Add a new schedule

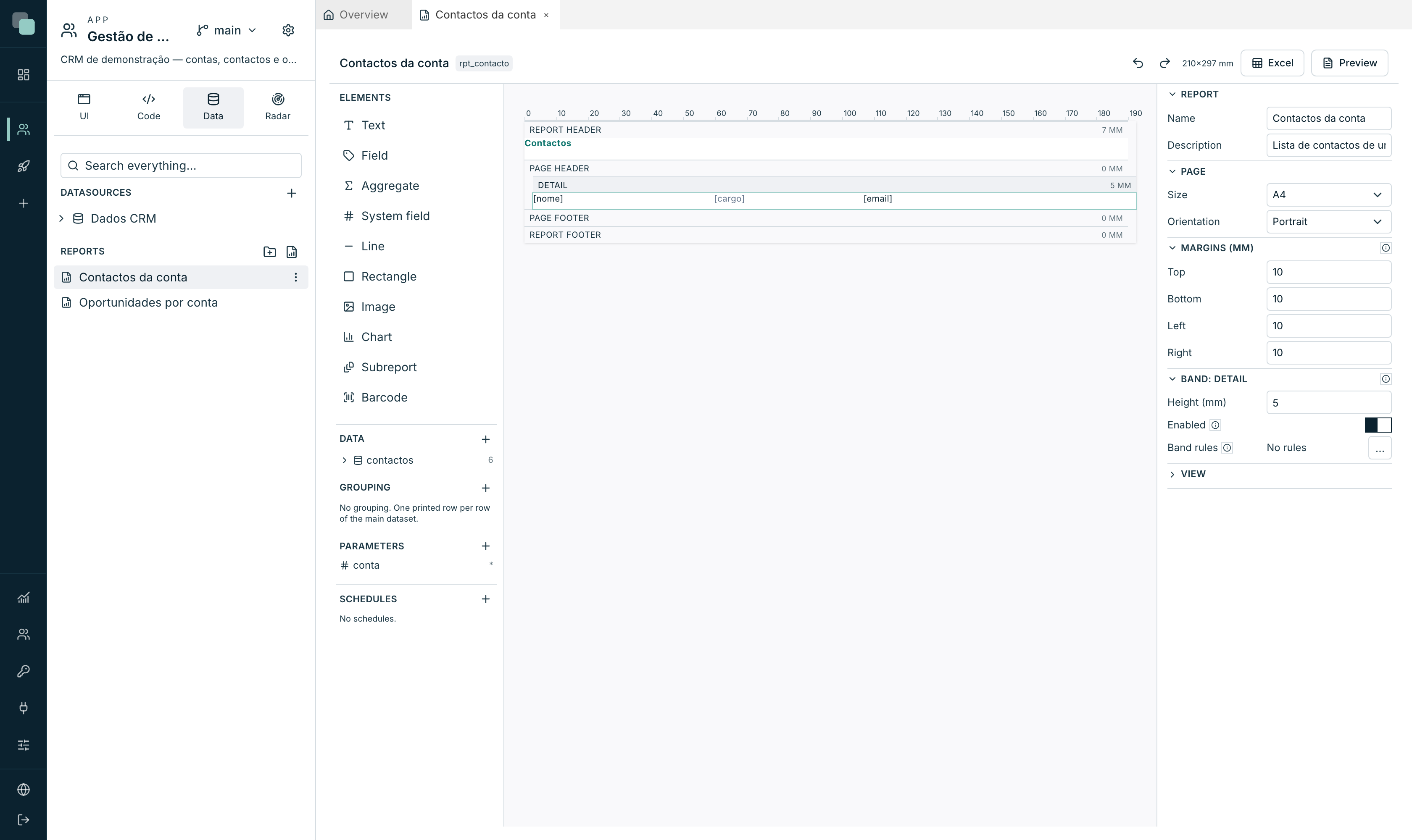[485, 599]
